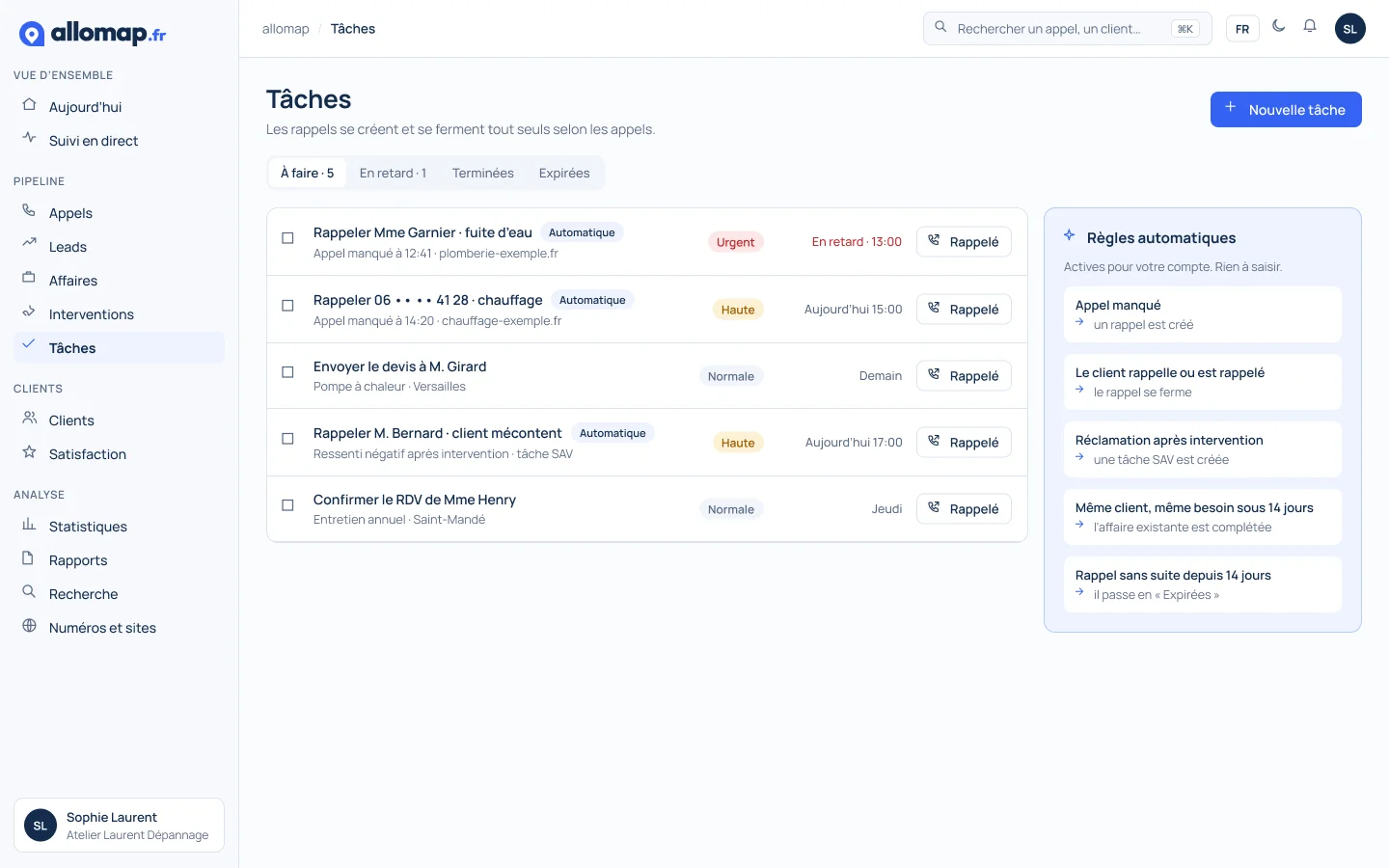Click the search field Rechercher un appel
This screenshot has height=868, width=1389.
coord(1068,29)
